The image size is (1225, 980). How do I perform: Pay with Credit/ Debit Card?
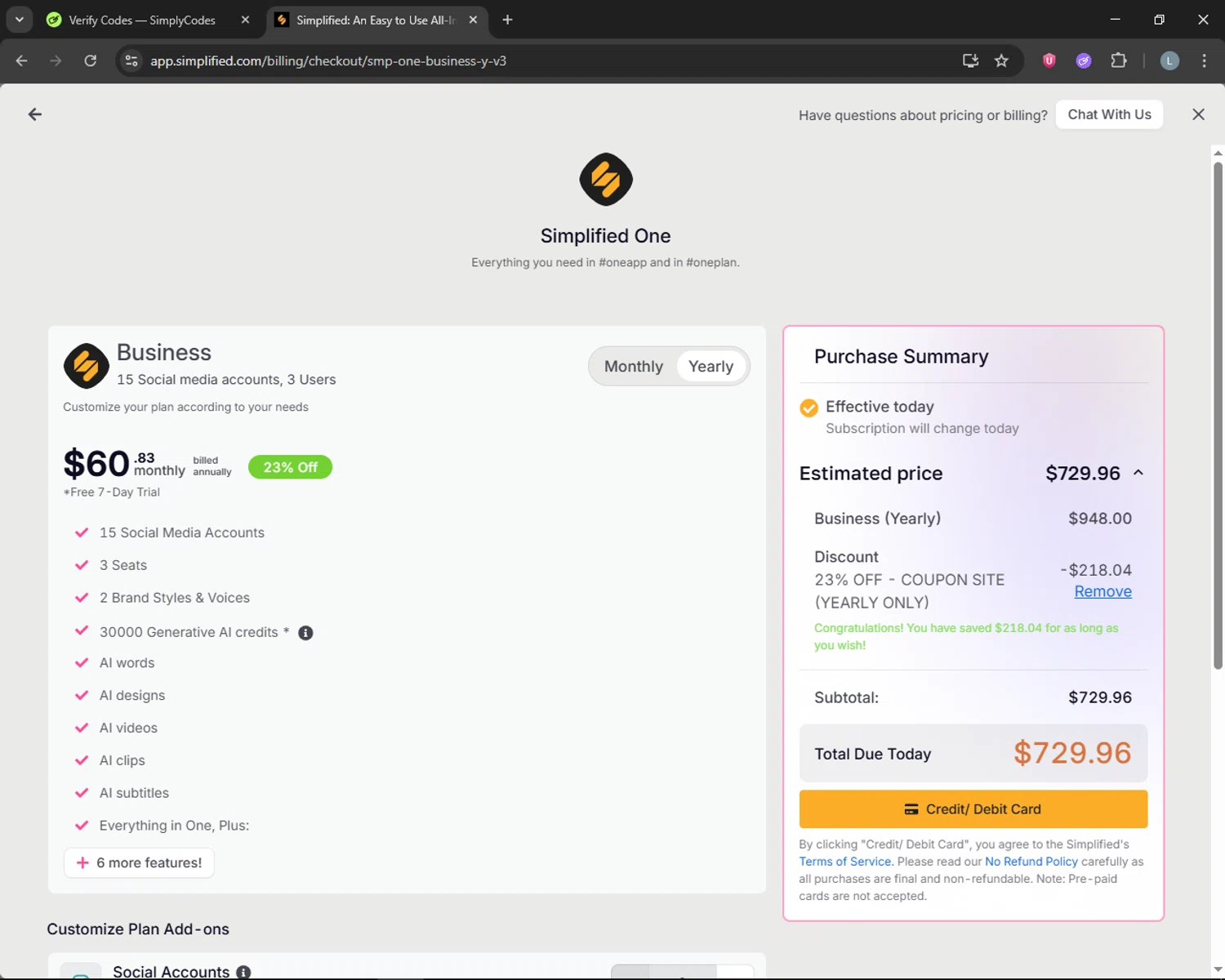[x=973, y=809]
